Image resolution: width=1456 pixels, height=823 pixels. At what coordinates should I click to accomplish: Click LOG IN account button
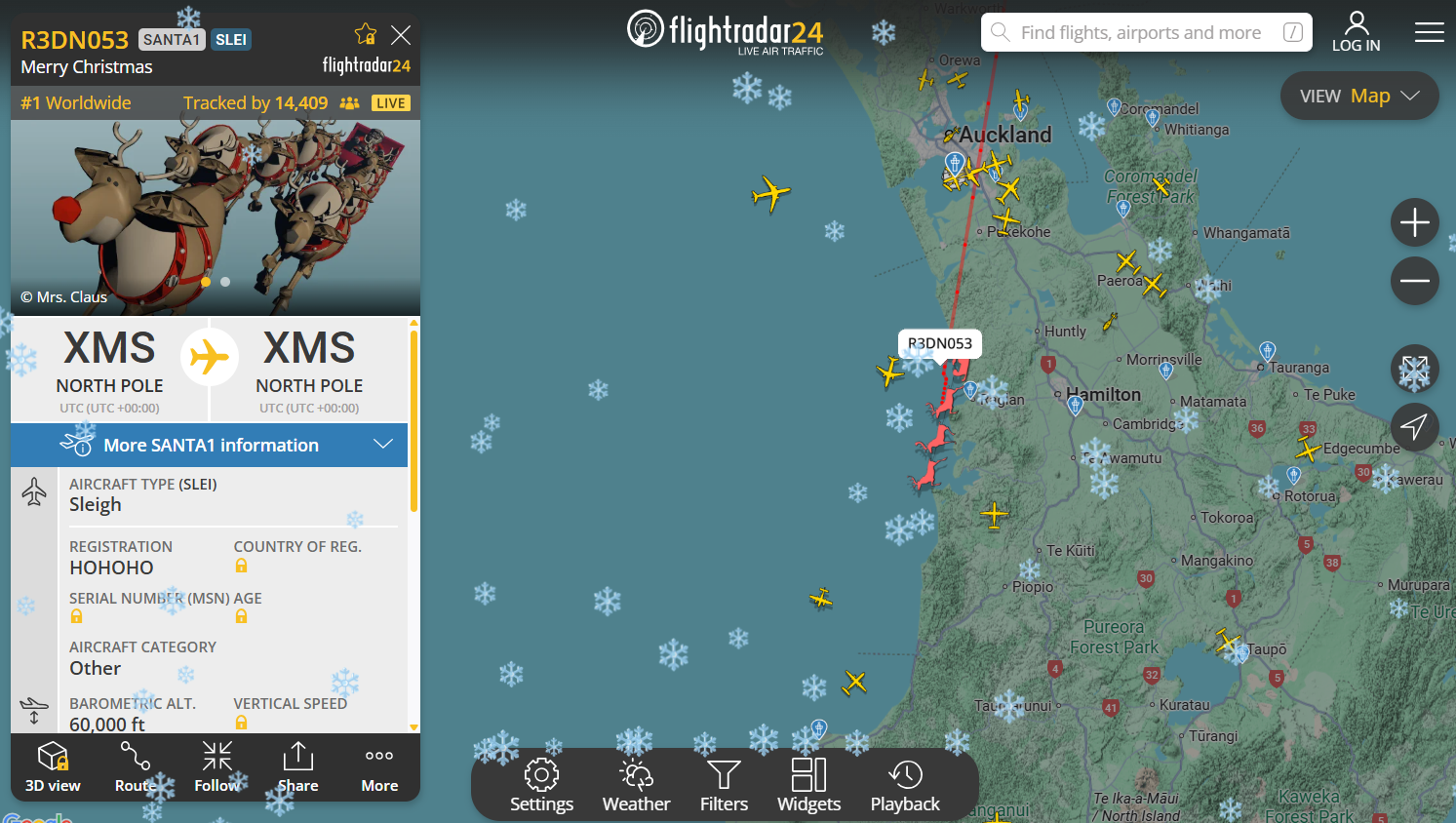[1356, 32]
